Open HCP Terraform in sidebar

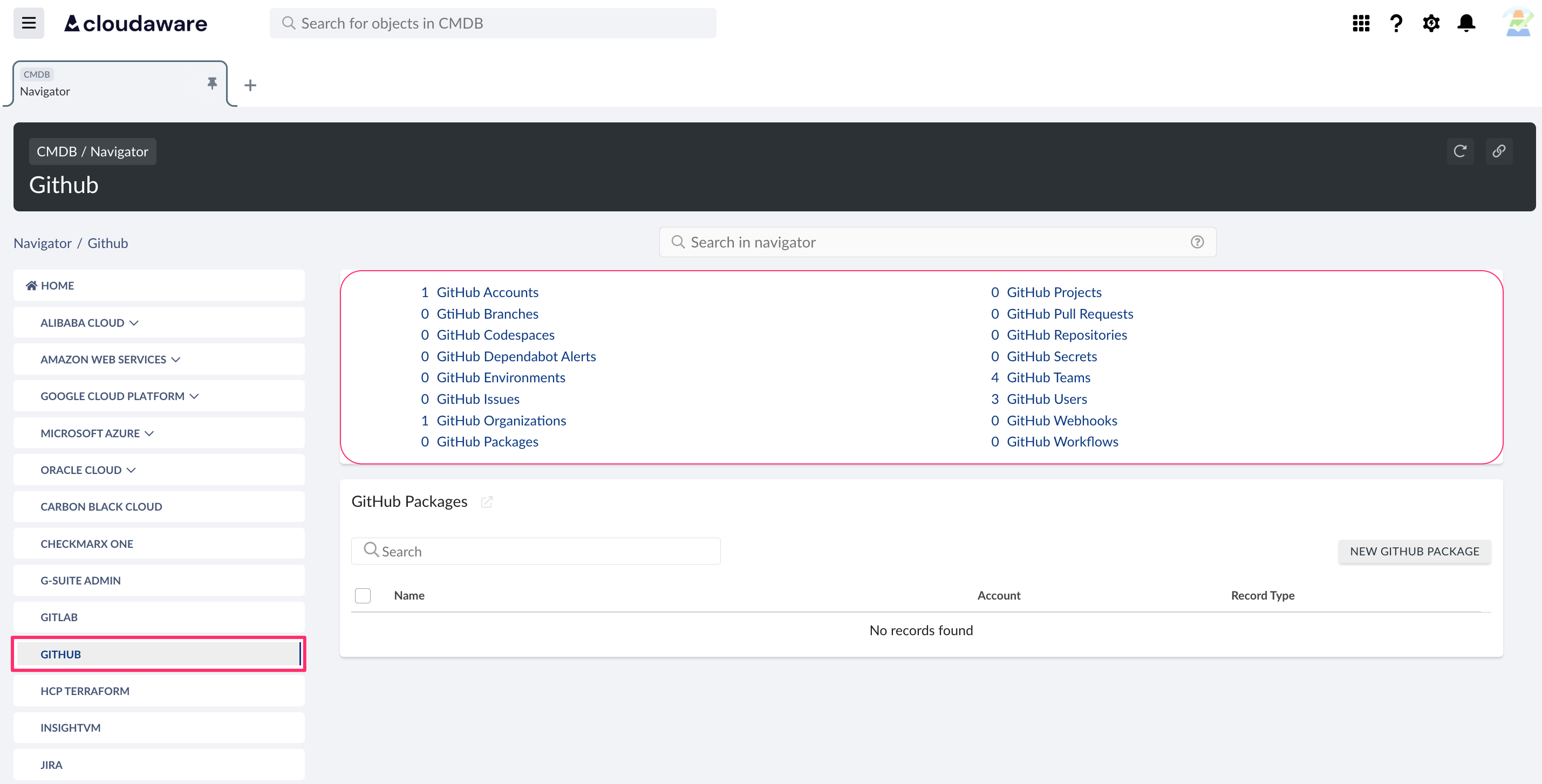click(159, 691)
